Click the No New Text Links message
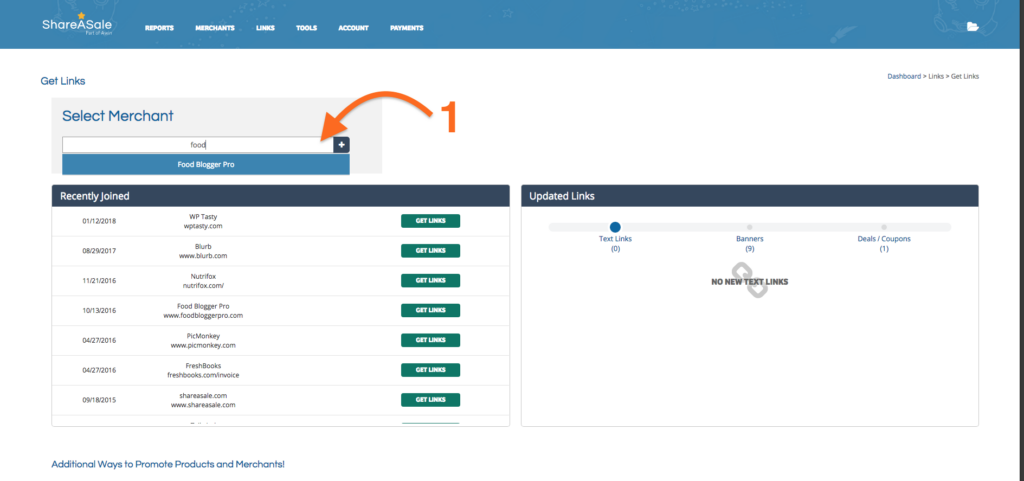Image resolution: width=1024 pixels, height=481 pixels. [x=750, y=282]
